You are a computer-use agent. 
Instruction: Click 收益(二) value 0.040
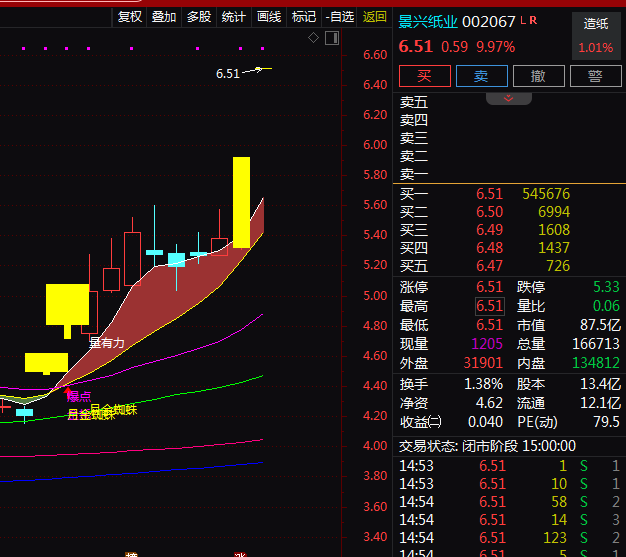[485, 422]
